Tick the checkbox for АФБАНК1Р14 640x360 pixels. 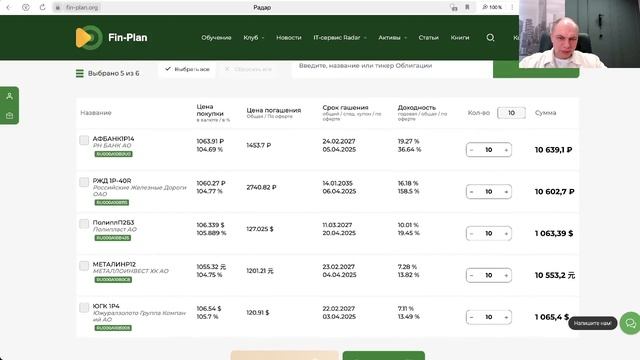[x=84, y=140]
